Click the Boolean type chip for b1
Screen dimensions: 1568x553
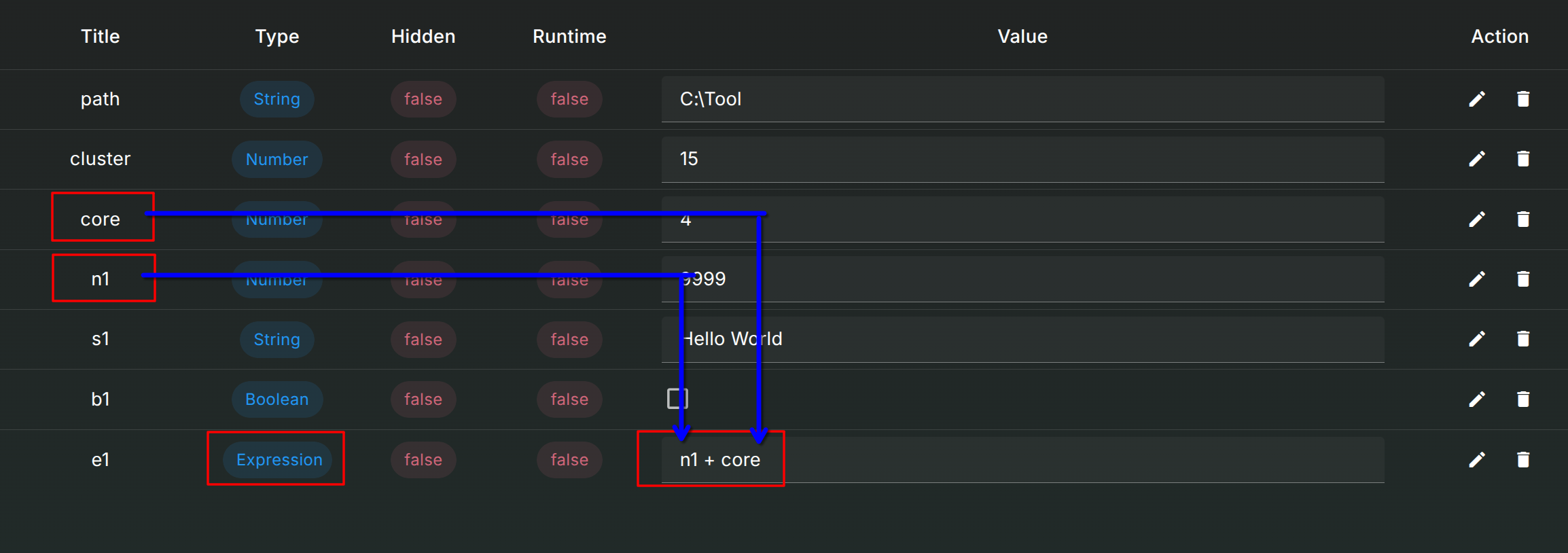277,399
